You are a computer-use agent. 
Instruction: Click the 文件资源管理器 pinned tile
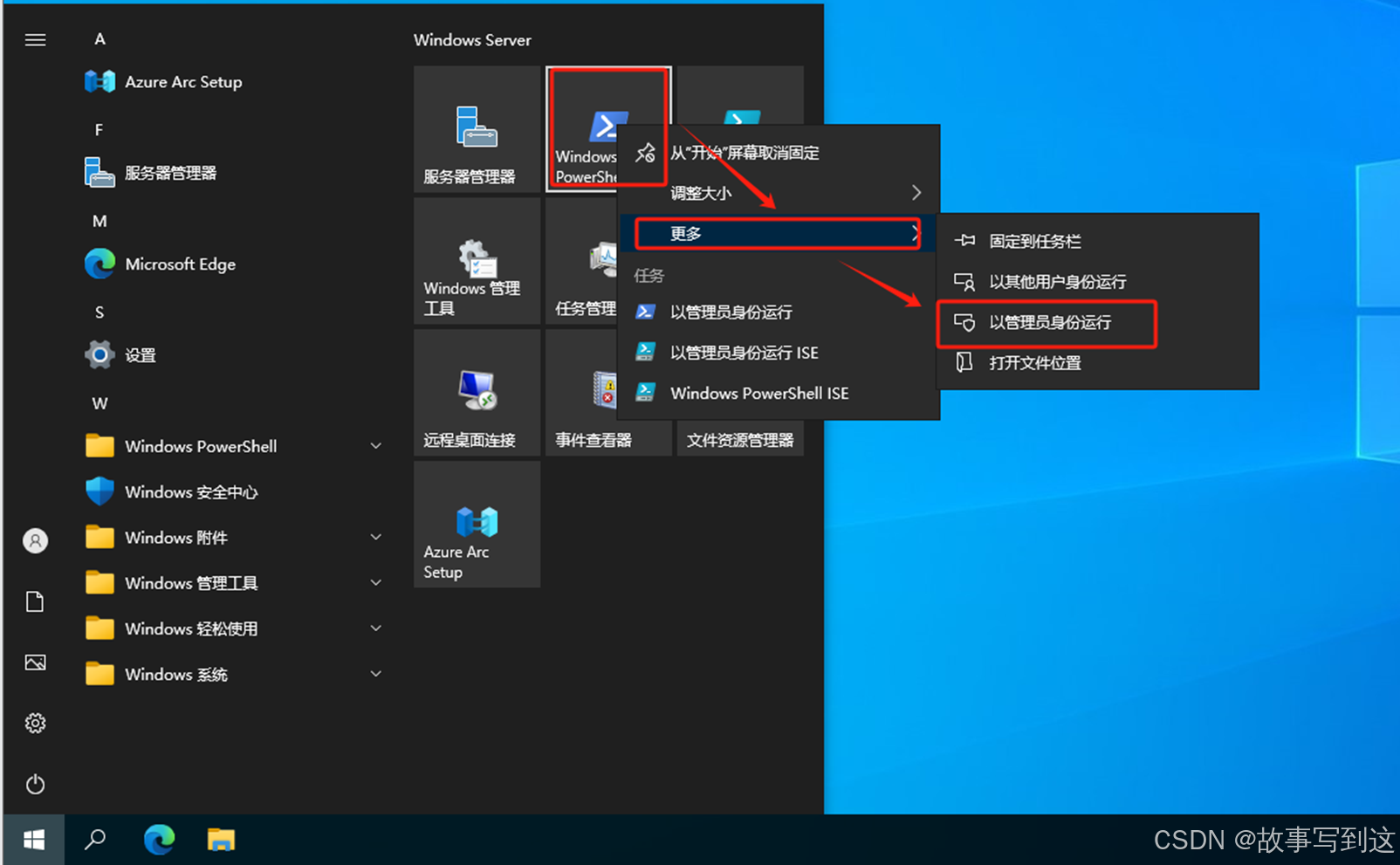click(740, 440)
